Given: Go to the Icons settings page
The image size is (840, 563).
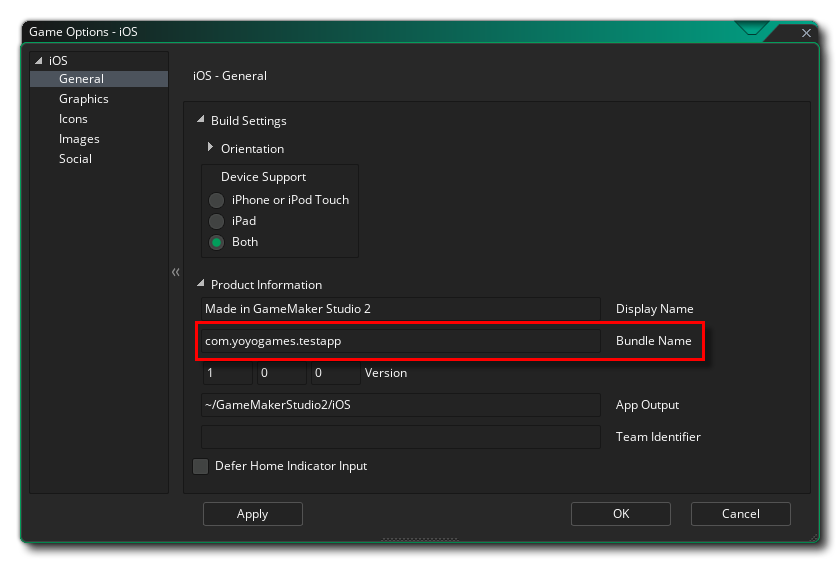Looking at the screenshot, I should pyautogui.click(x=73, y=119).
